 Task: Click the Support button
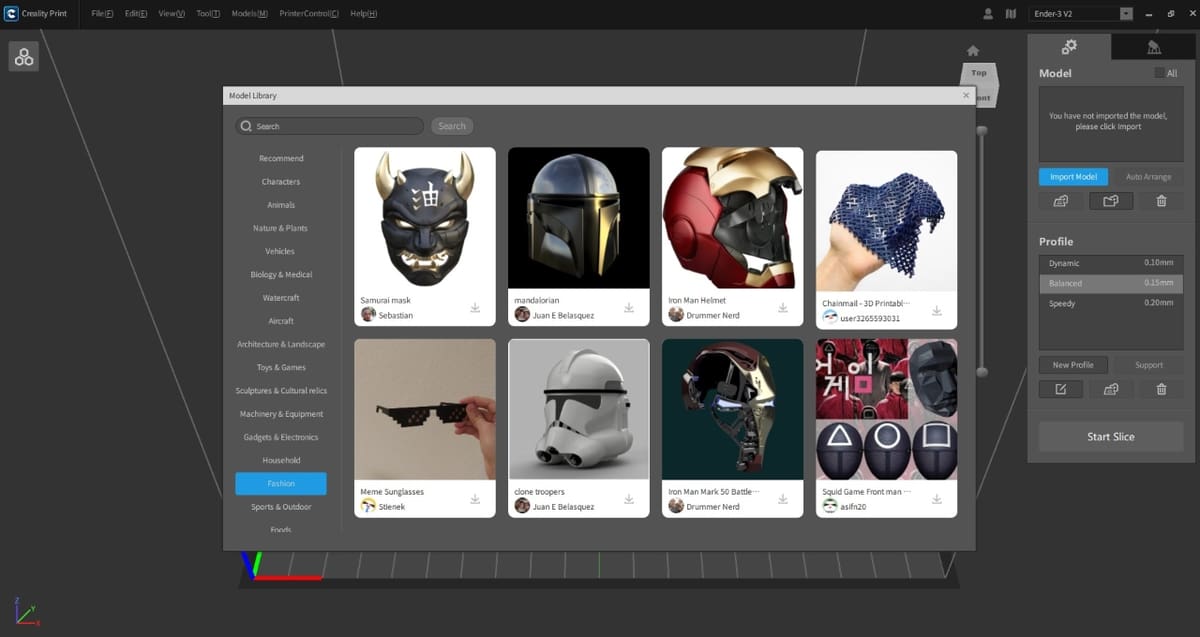[x=1148, y=365]
